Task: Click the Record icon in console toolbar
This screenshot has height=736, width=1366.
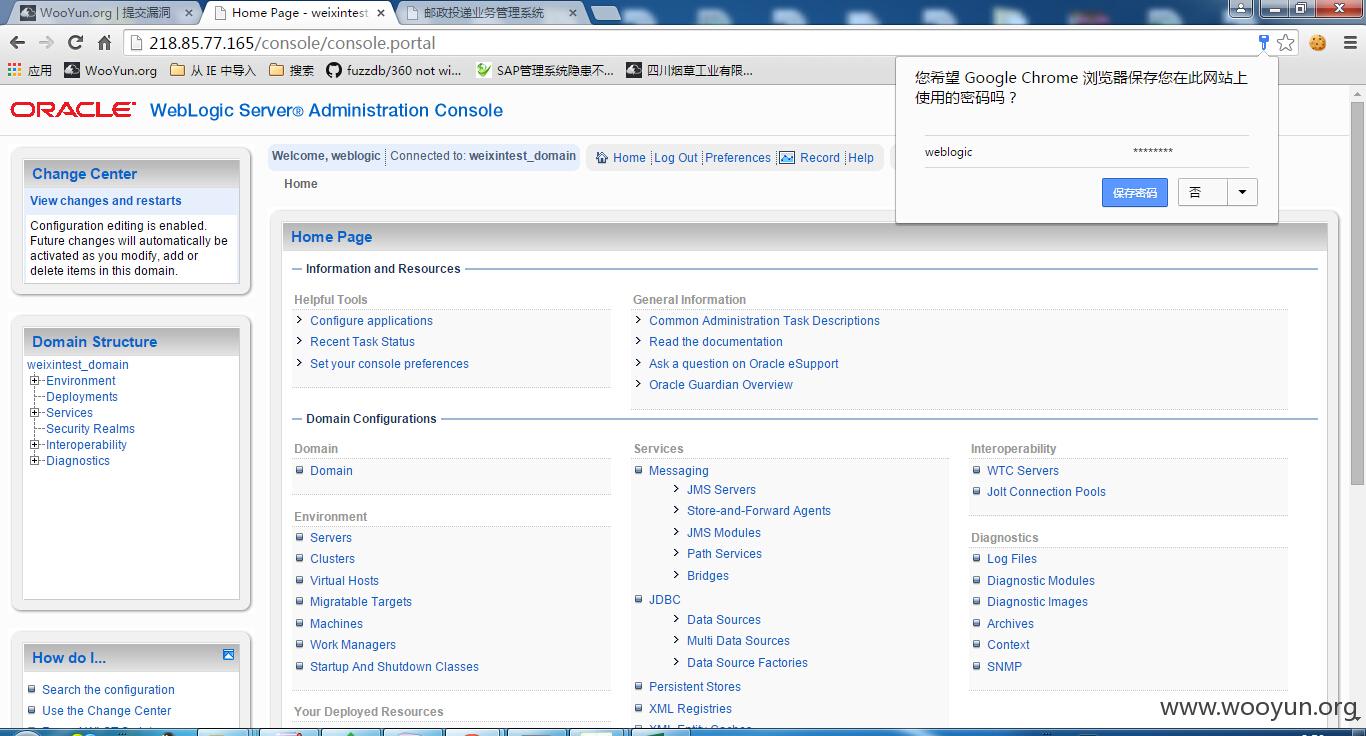Action: click(x=787, y=158)
